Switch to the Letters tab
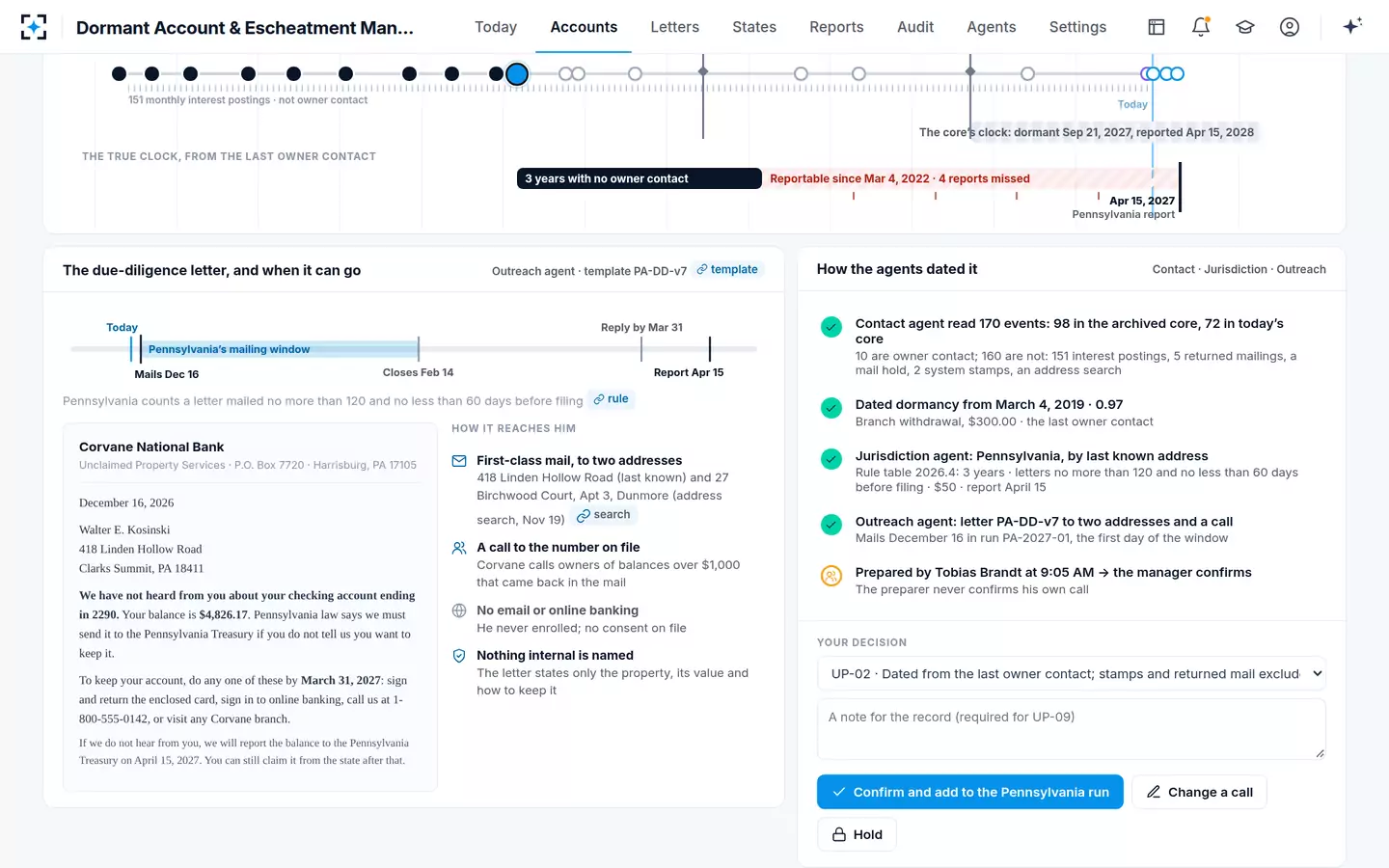The height and width of the screenshot is (868, 1389). pyautogui.click(x=674, y=27)
